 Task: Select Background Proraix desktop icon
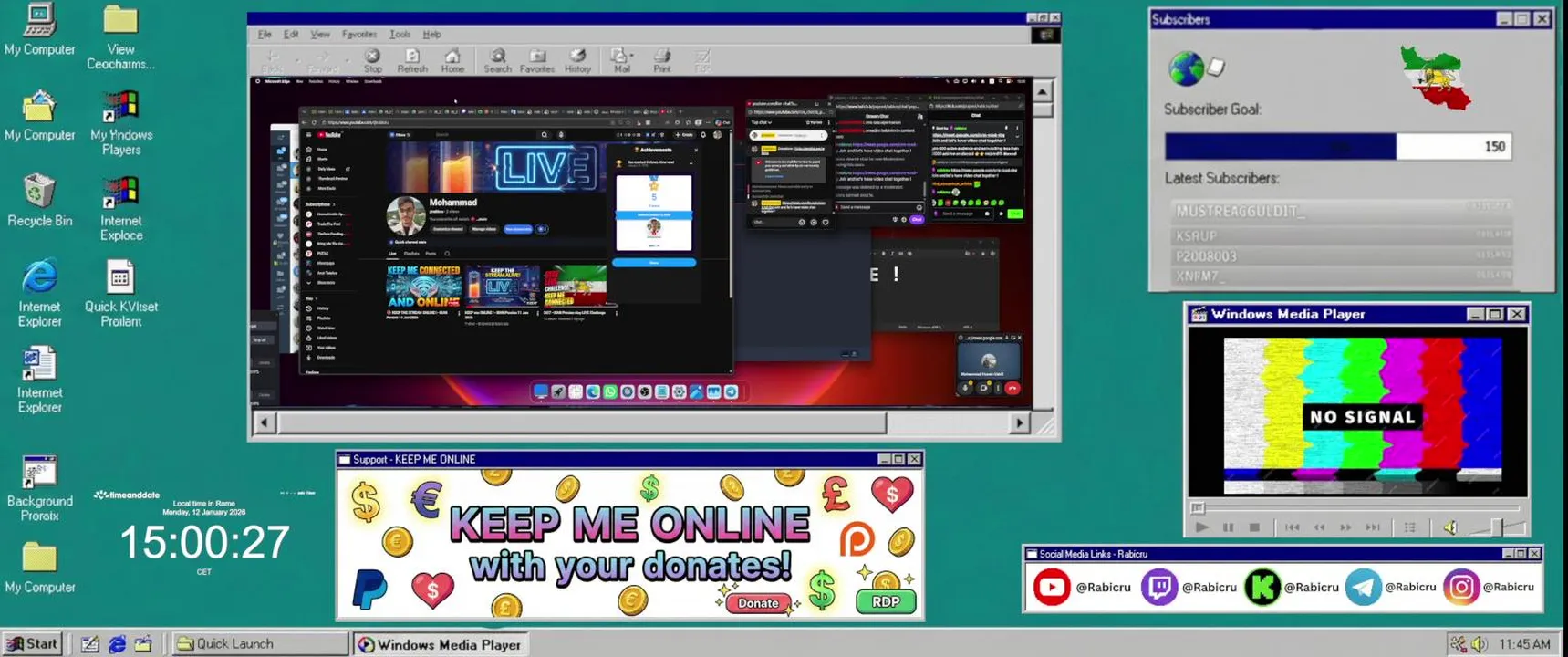[39, 488]
